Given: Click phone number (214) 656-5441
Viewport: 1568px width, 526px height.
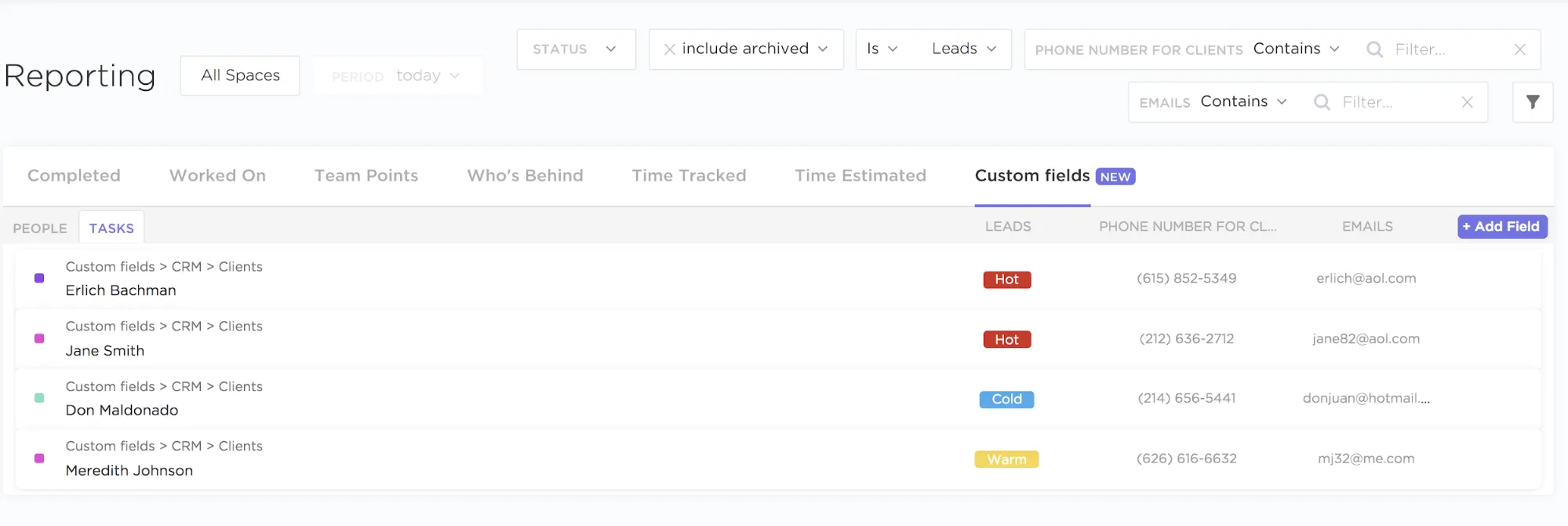Looking at the screenshot, I should tap(1187, 399).
